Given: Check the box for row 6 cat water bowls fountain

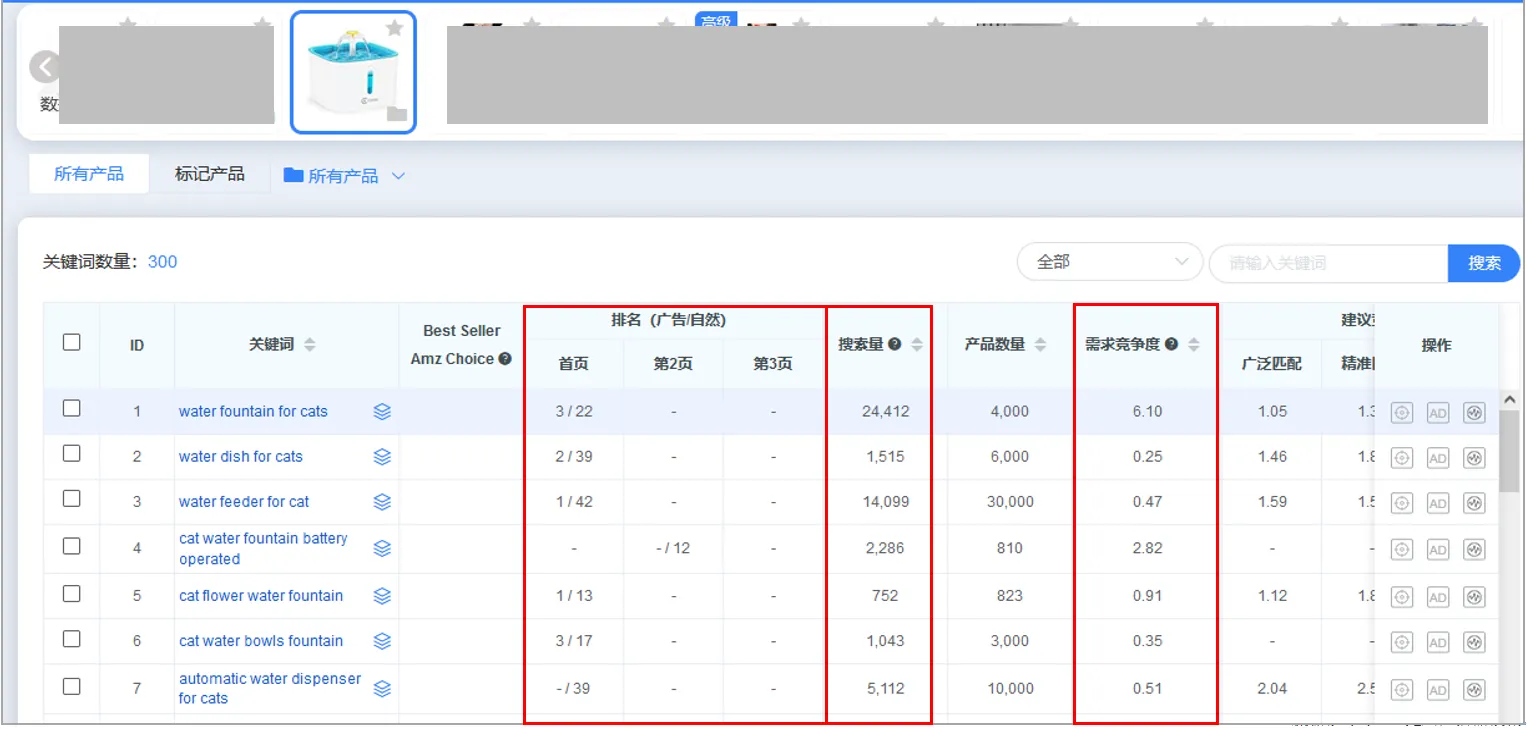Looking at the screenshot, I should [71, 638].
